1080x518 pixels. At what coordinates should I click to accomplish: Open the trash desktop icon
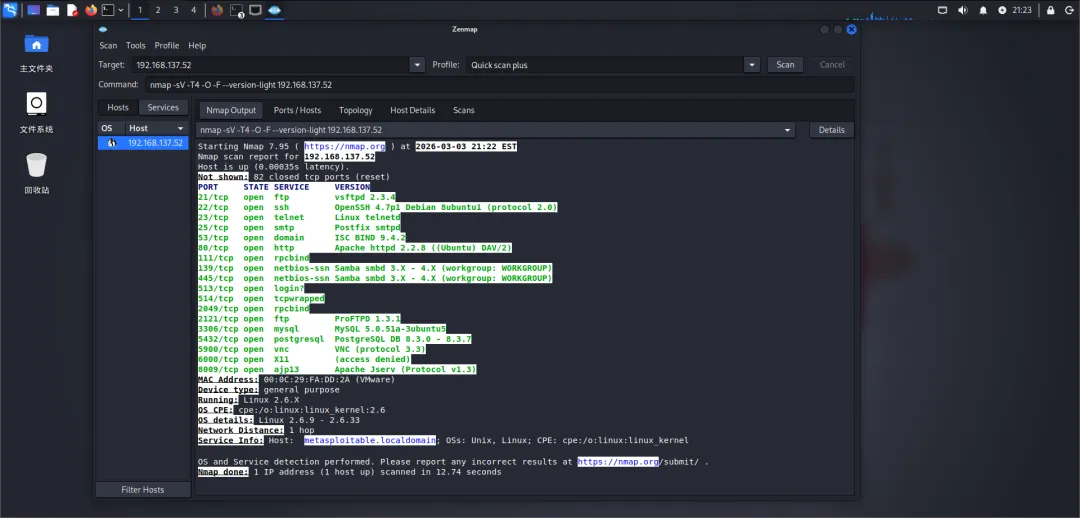point(37,165)
